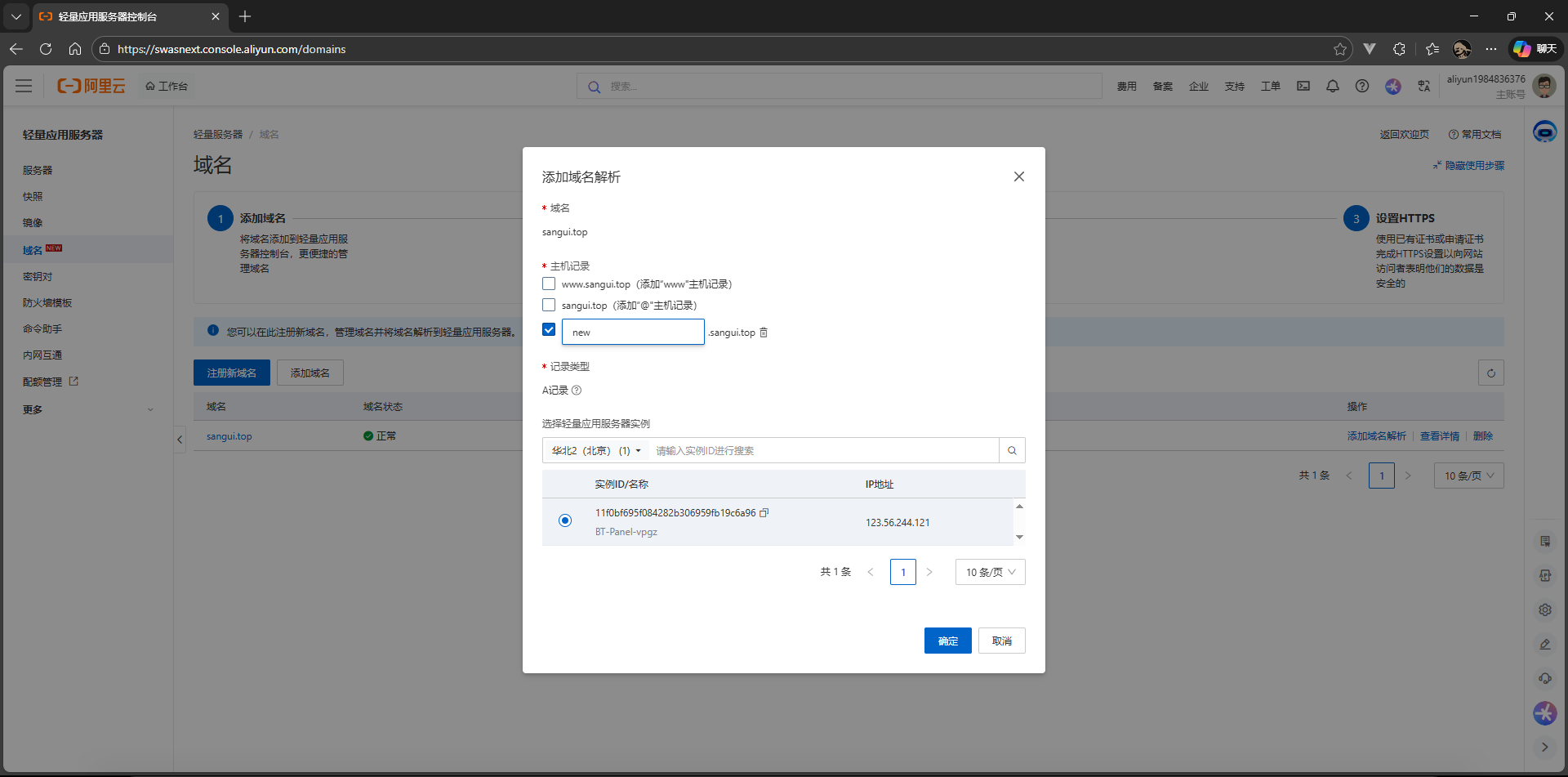Open 密钥对 in the sidebar menu
The width and height of the screenshot is (1568, 777).
[x=38, y=277]
